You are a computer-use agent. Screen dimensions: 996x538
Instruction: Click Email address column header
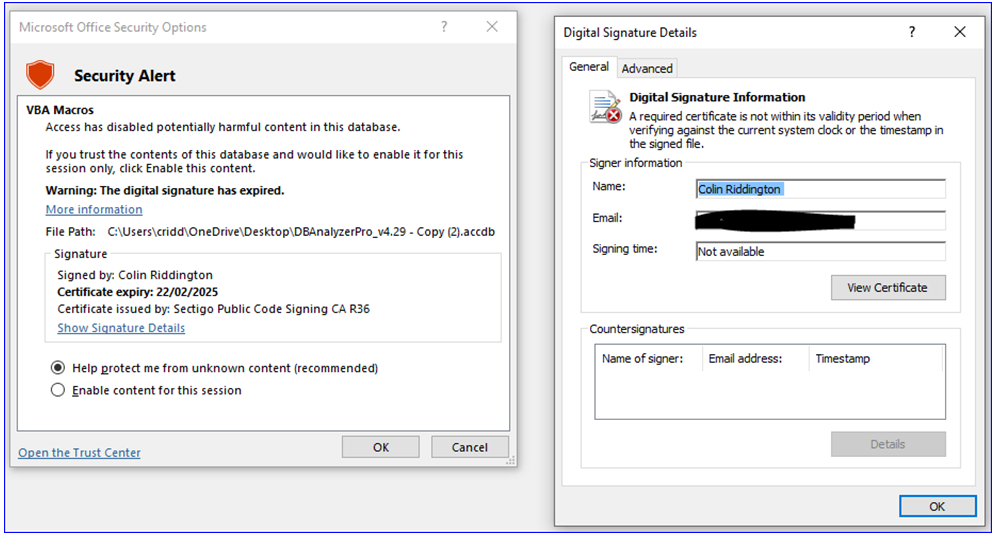pyautogui.click(x=755, y=359)
